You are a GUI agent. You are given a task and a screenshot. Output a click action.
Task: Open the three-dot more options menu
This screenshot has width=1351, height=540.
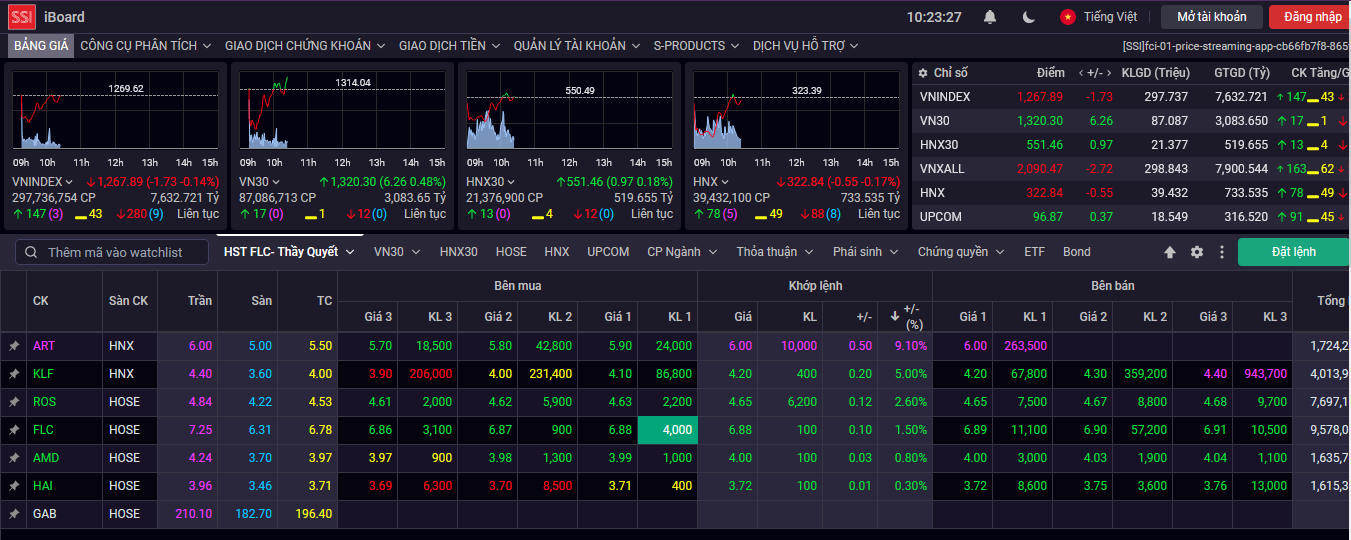click(x=1221, y=252)
